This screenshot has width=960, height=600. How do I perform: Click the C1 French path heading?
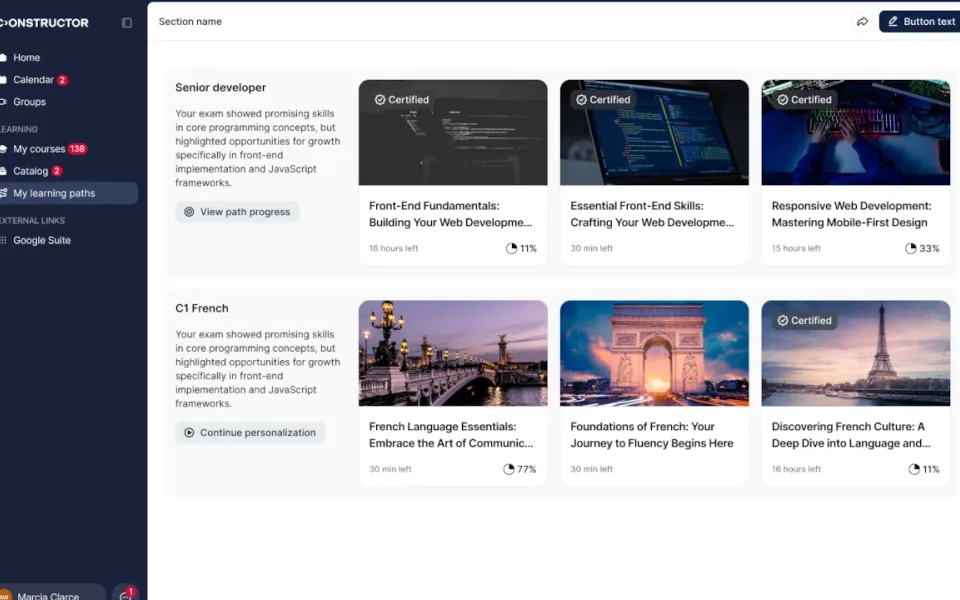tap(201, 308)
